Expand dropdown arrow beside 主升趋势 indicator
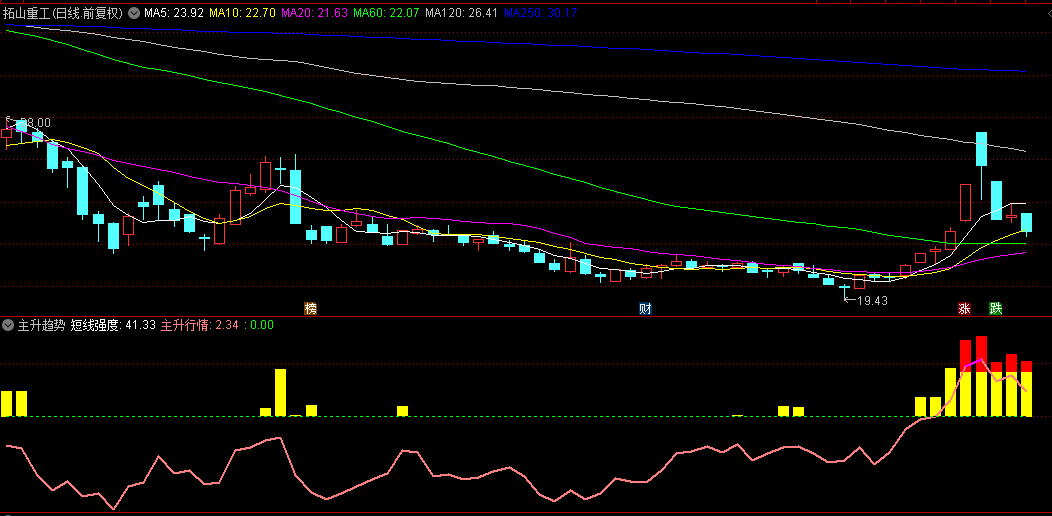The image size is (1052, 516). [8, 325]
